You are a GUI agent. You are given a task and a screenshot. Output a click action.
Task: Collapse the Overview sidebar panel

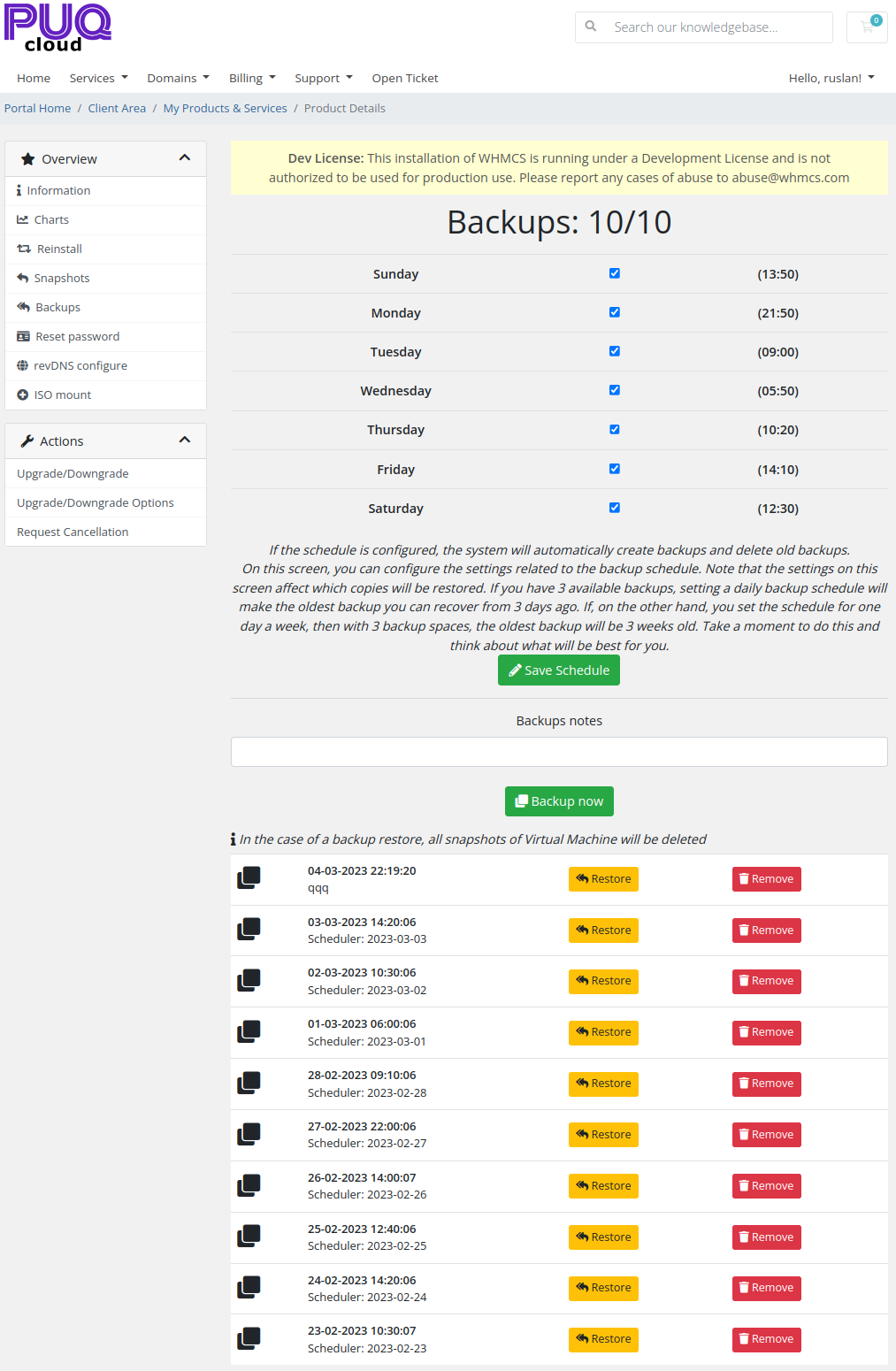pyautogui.click(x=185, y=158)
